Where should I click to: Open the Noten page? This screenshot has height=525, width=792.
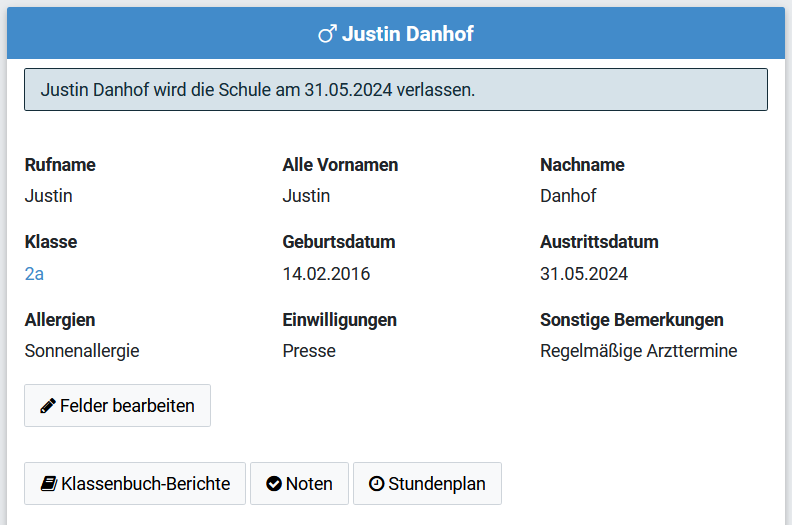[300, 484]
